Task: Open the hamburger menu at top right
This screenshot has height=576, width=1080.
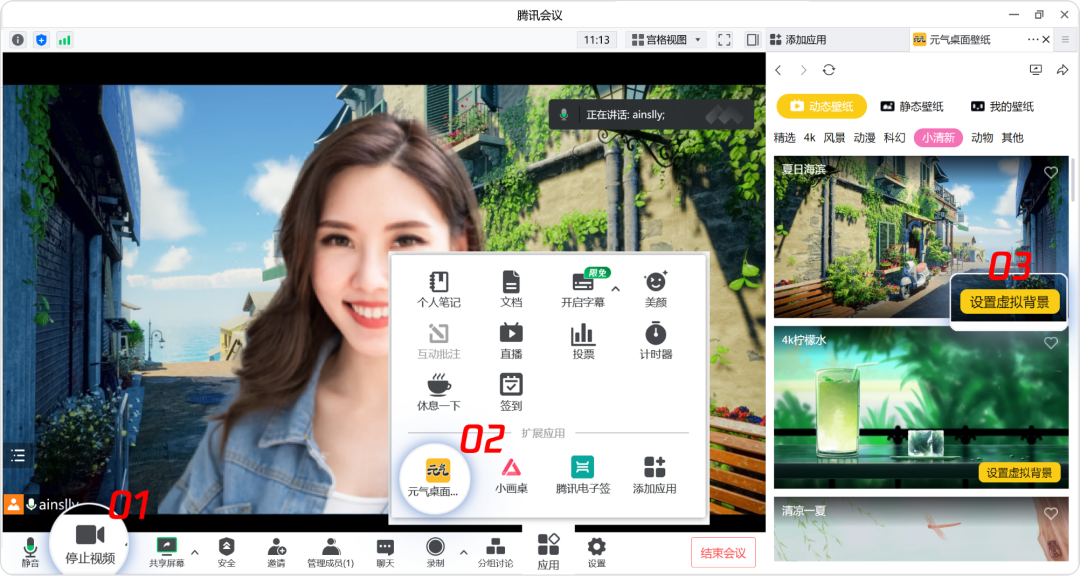Action: tap(1065, 39)
